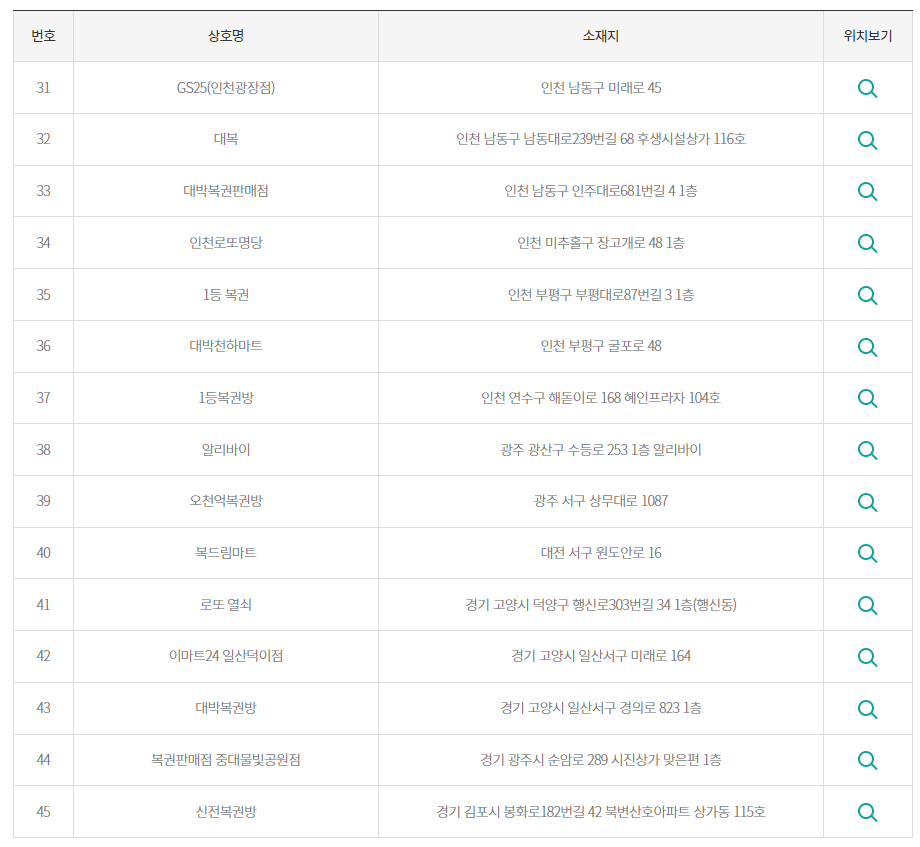Select address 인천 남동구 미래로 45

coord(601,88)
